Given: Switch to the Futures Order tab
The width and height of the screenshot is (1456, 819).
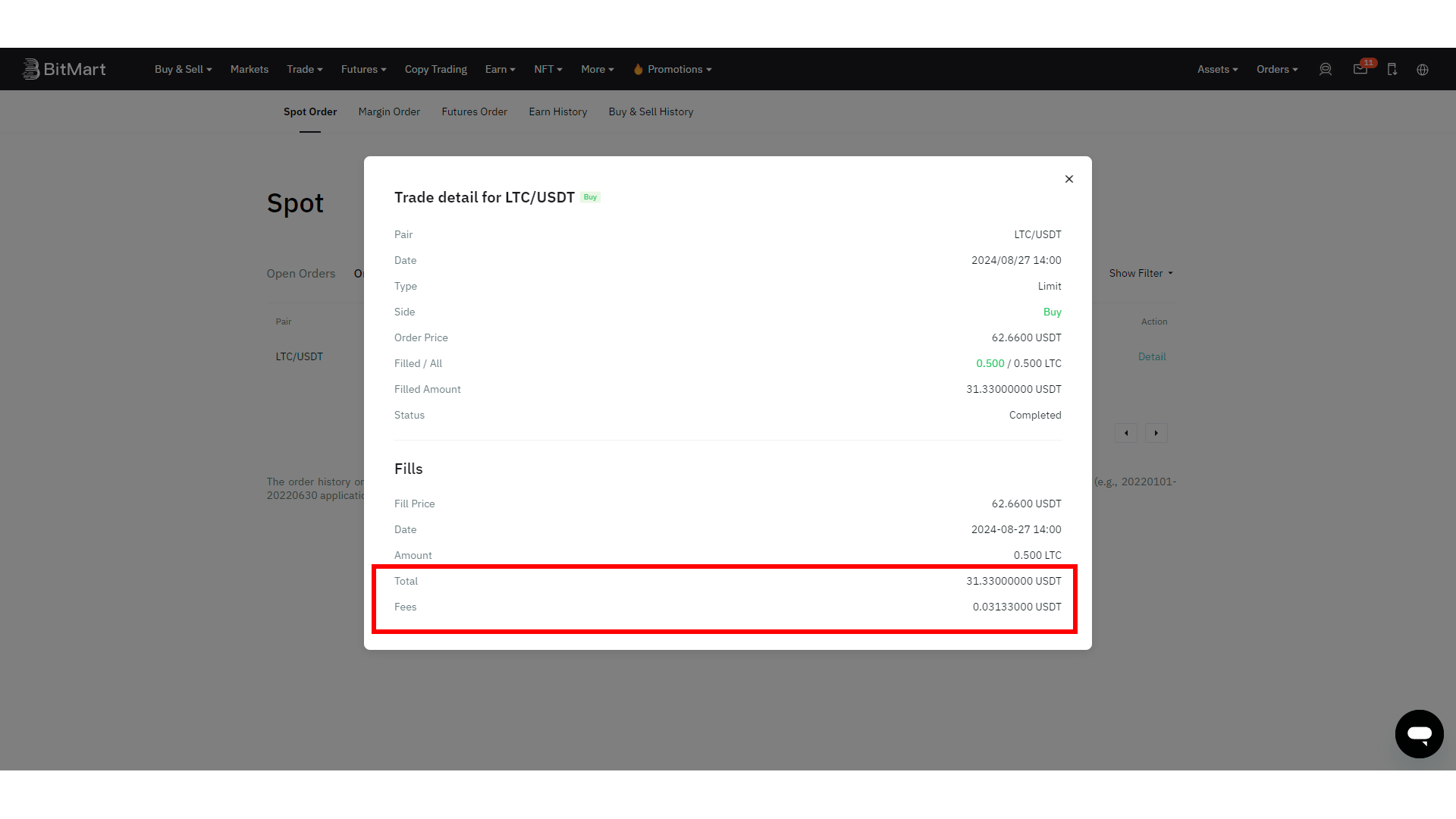Looking at the screenshot, I should 474,111.
